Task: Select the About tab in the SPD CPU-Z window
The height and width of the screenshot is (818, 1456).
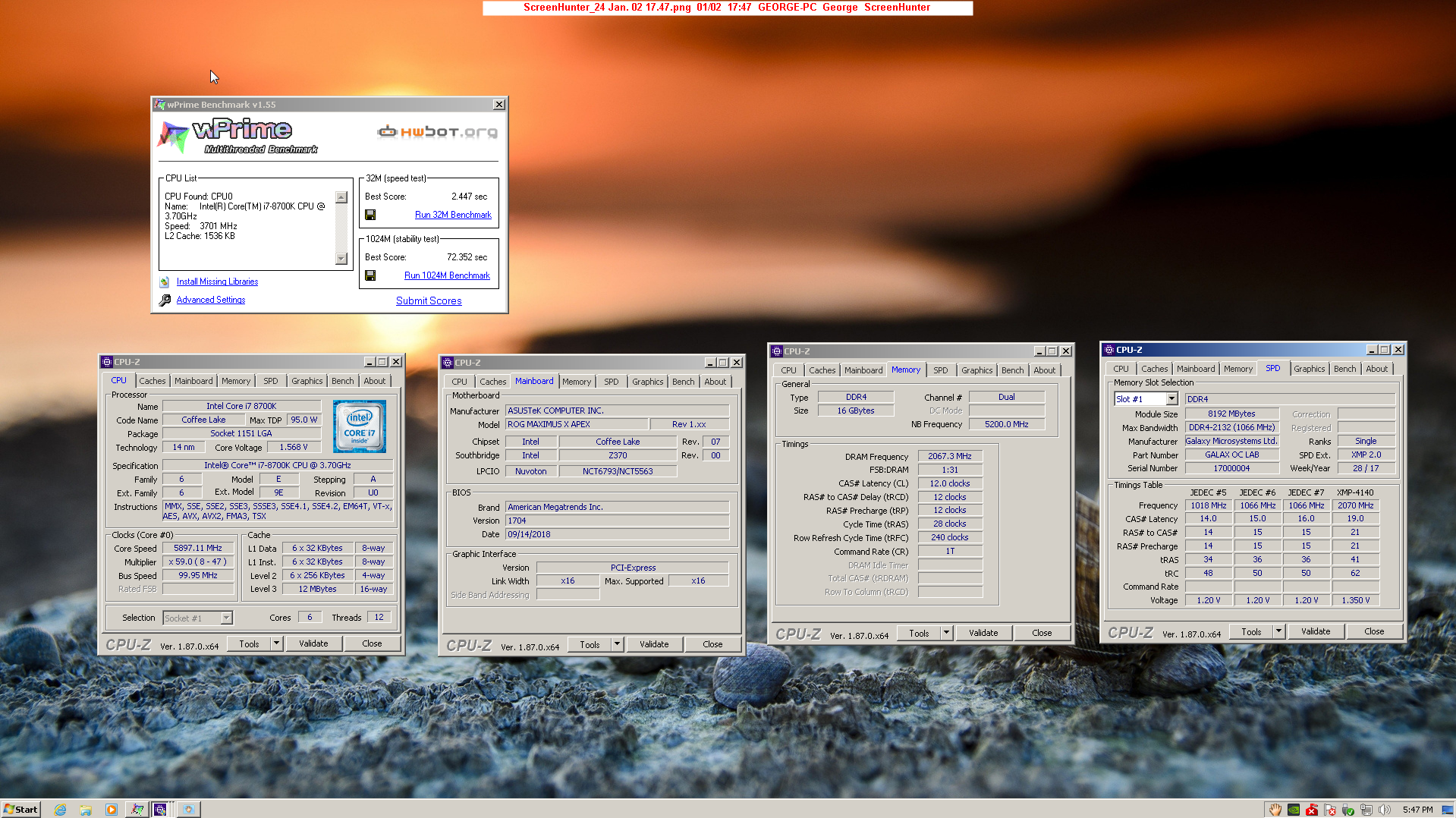Action: (1377, 369)
